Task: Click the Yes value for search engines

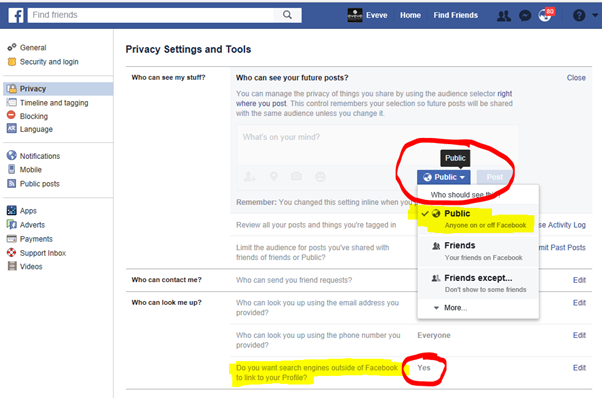Action: (424, 368)
